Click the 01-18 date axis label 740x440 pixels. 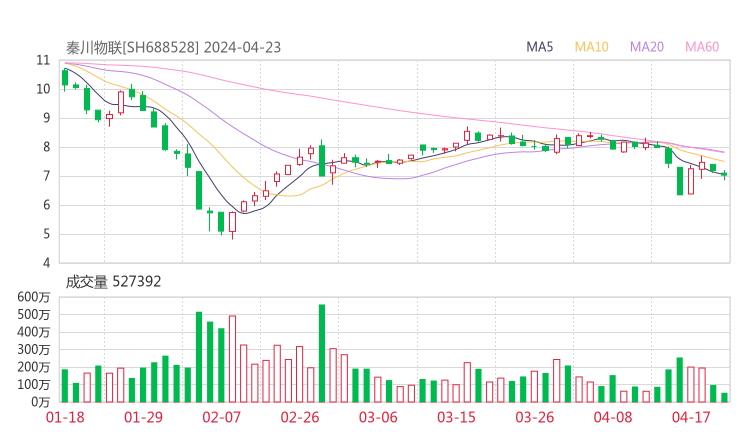click(65, 417)
